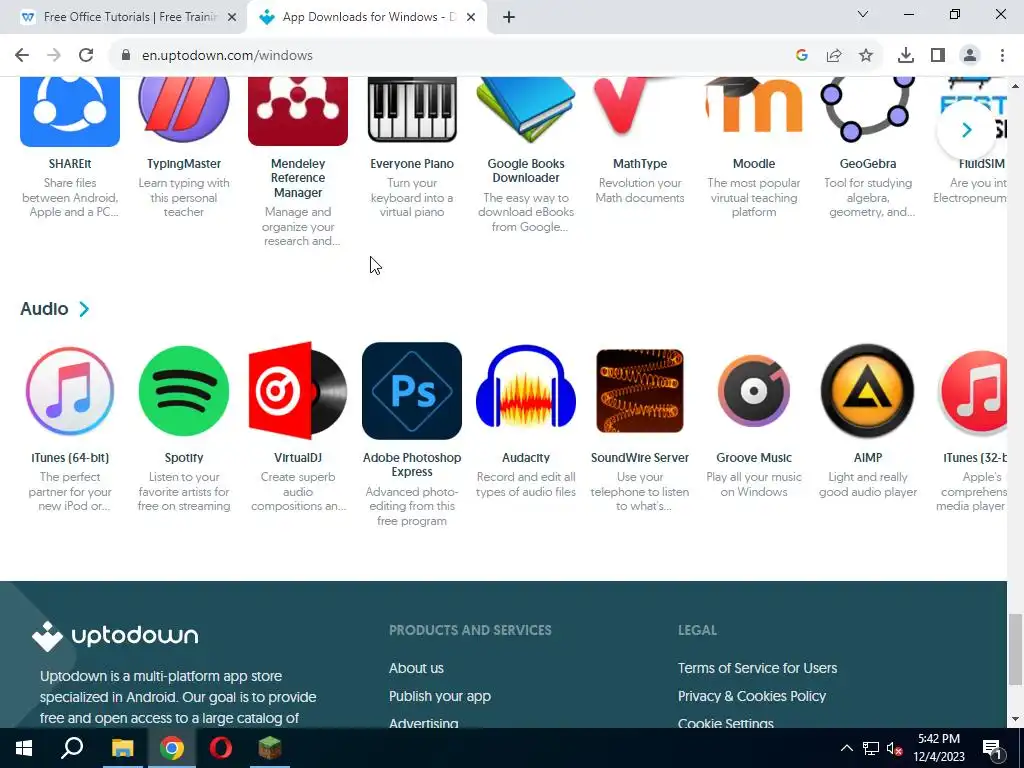Click the Moodle app title

pos(754,164)
